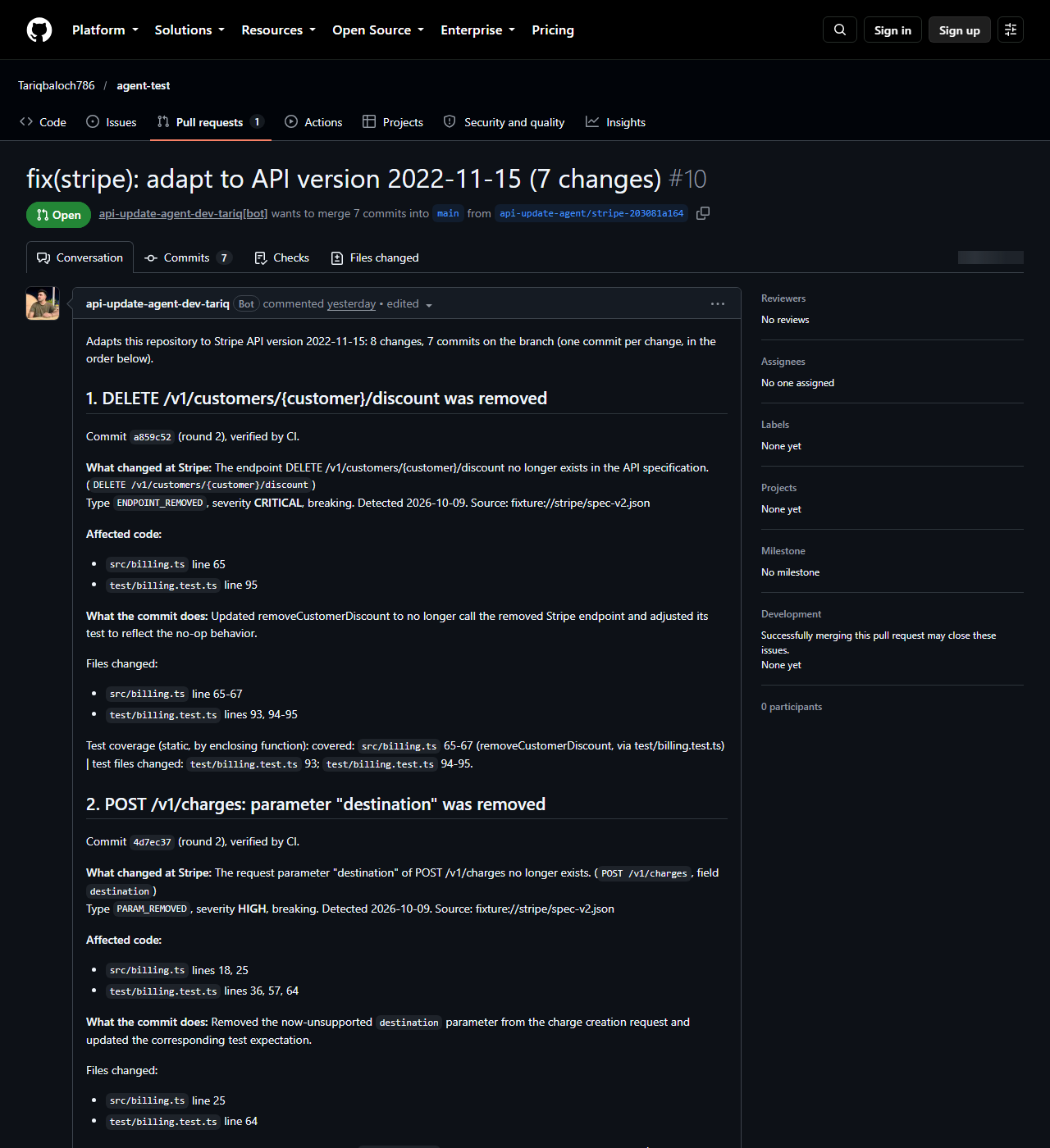This screenshot has width=1050, height=1148.
Task: Open commit a859c52
Action: [x=153, y=437]
